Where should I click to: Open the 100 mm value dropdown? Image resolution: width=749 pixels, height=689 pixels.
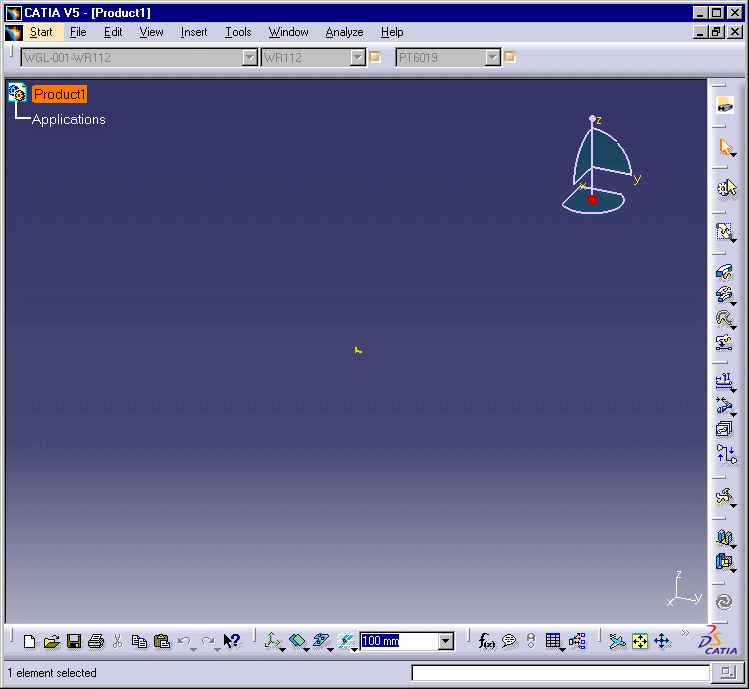tap(446, 641)
